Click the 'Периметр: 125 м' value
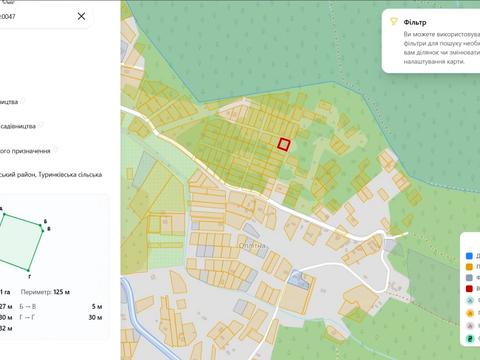Image resolution: width=480 pixels, height=360 pixels. (x=45, y=292)
